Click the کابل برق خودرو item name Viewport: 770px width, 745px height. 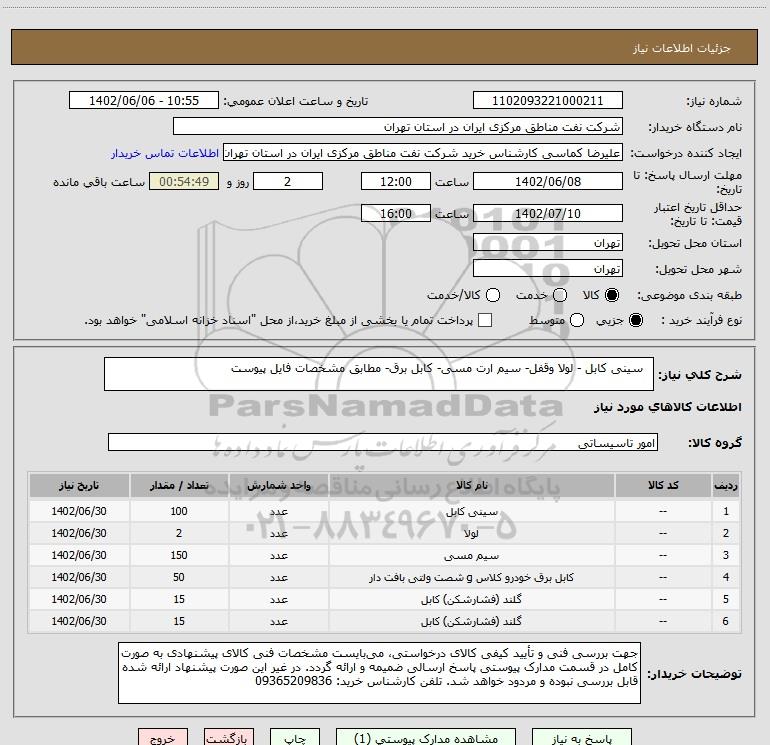[471, 578]
